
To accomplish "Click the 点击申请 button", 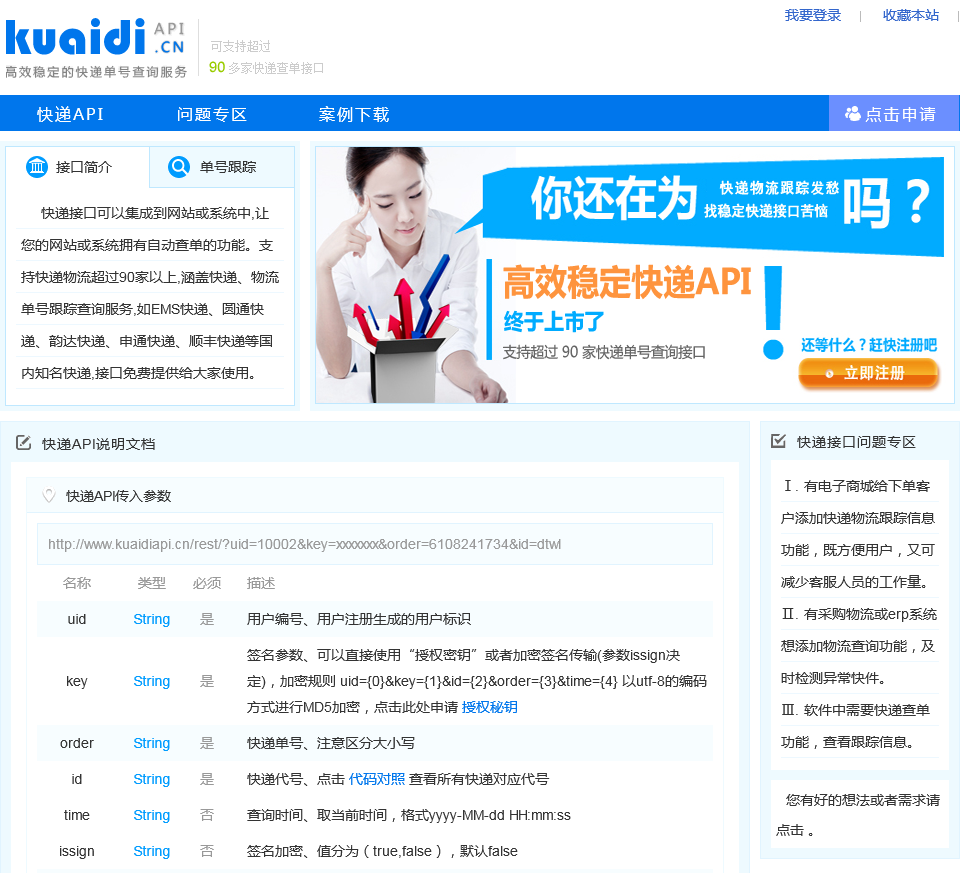I will point(894,113).
